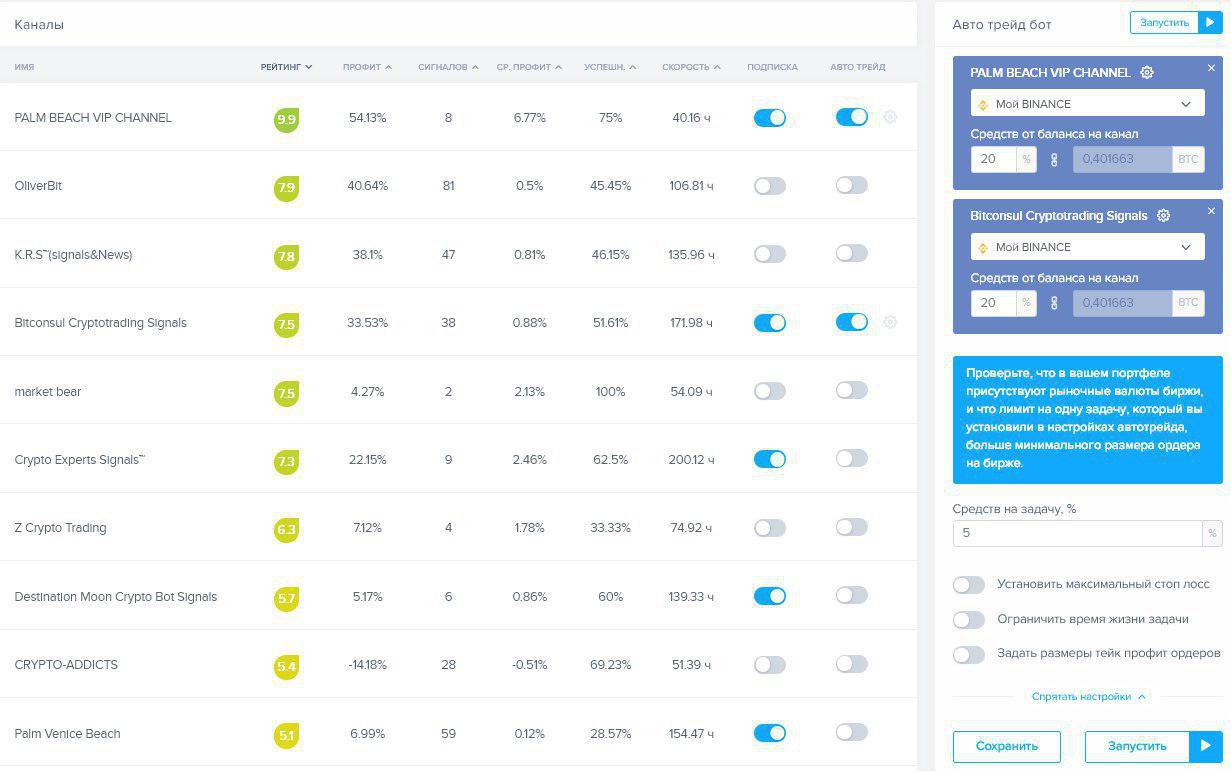Click link icon in PALM BEACH card balance row
Image resolution: width=1231 pixels, height=773 pixels.
(1054, 160)
